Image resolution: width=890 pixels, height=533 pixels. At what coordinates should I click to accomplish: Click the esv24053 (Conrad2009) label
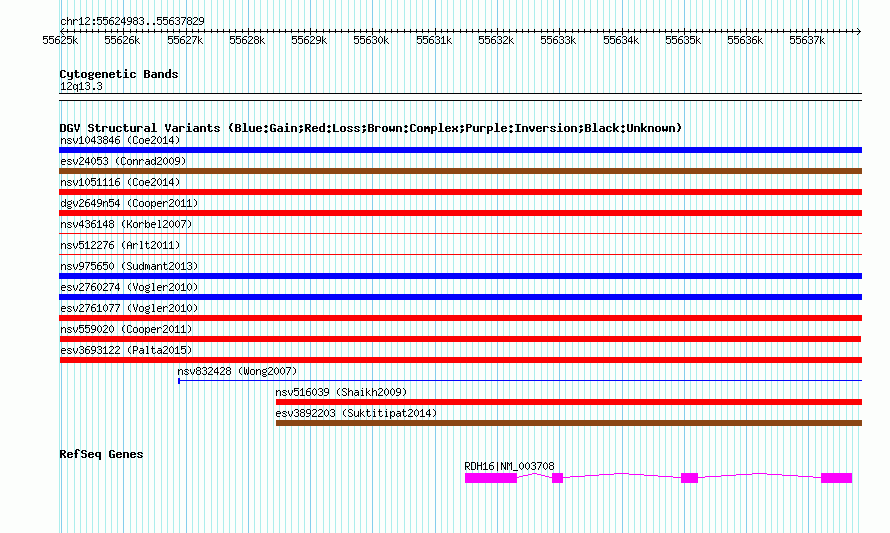123,161
